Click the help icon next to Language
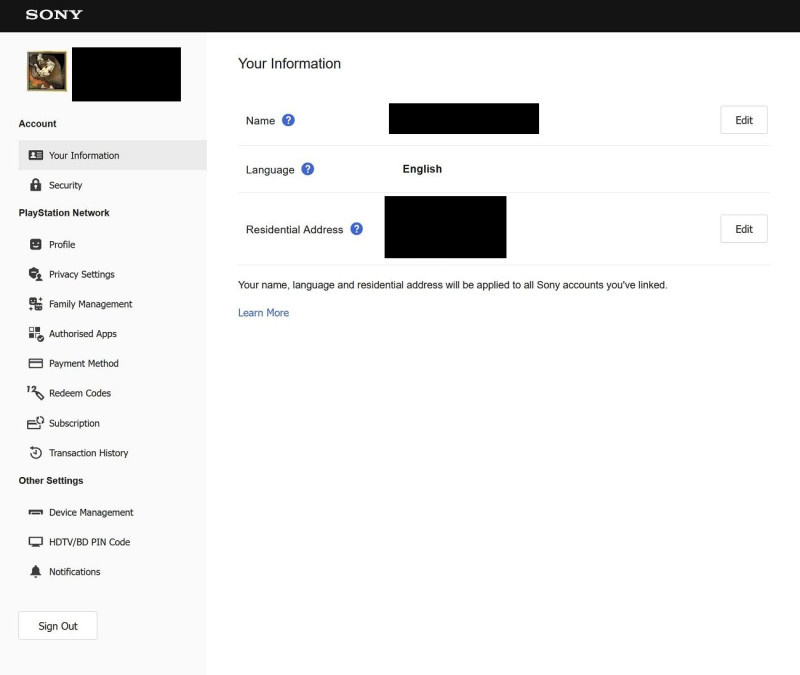Viewport: 800px width, 675px height. 308,169
